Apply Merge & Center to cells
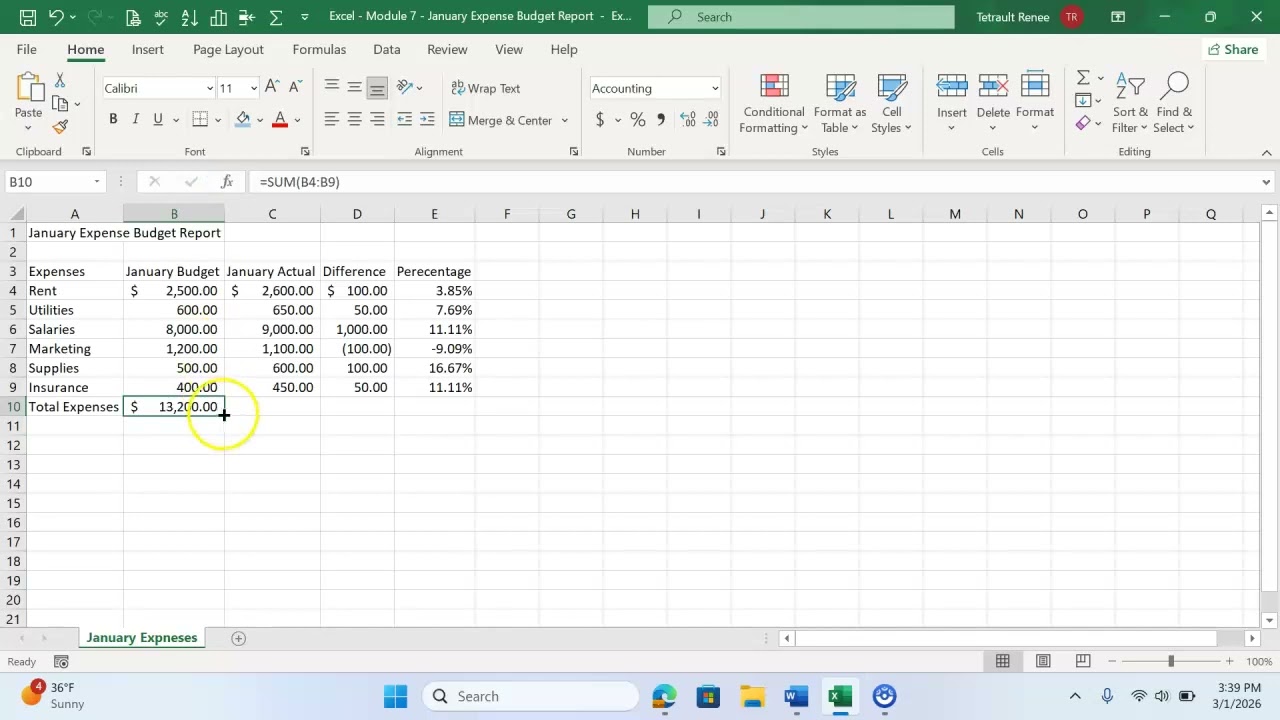The image size is (1280, 720). [x=501, y=120]
